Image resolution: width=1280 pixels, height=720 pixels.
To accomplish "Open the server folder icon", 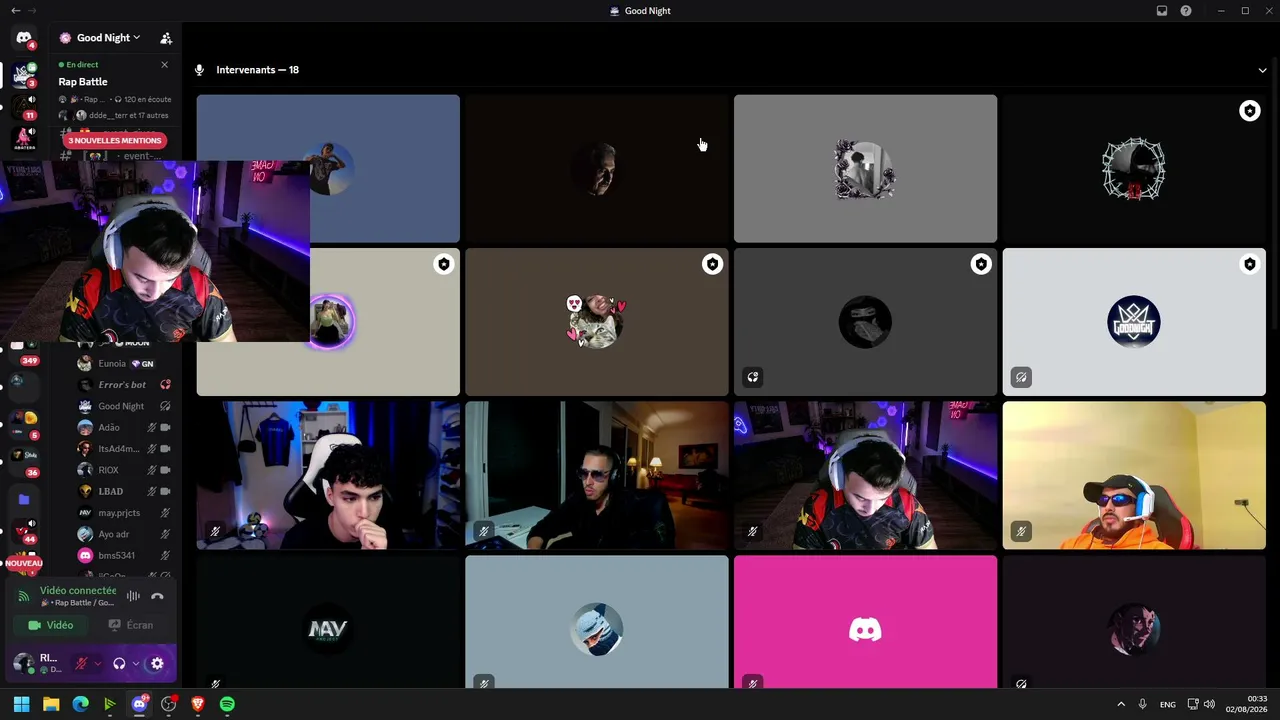I will coord(24,499).
